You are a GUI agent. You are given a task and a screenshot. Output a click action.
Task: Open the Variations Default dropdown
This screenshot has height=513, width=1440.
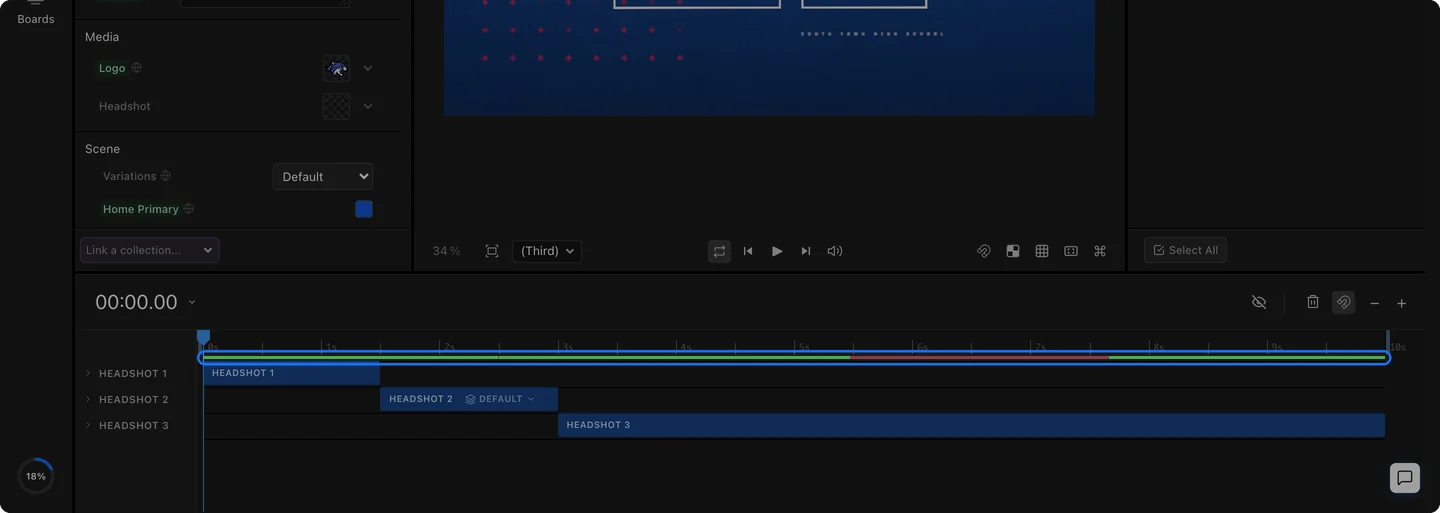(x=323, y=176)
